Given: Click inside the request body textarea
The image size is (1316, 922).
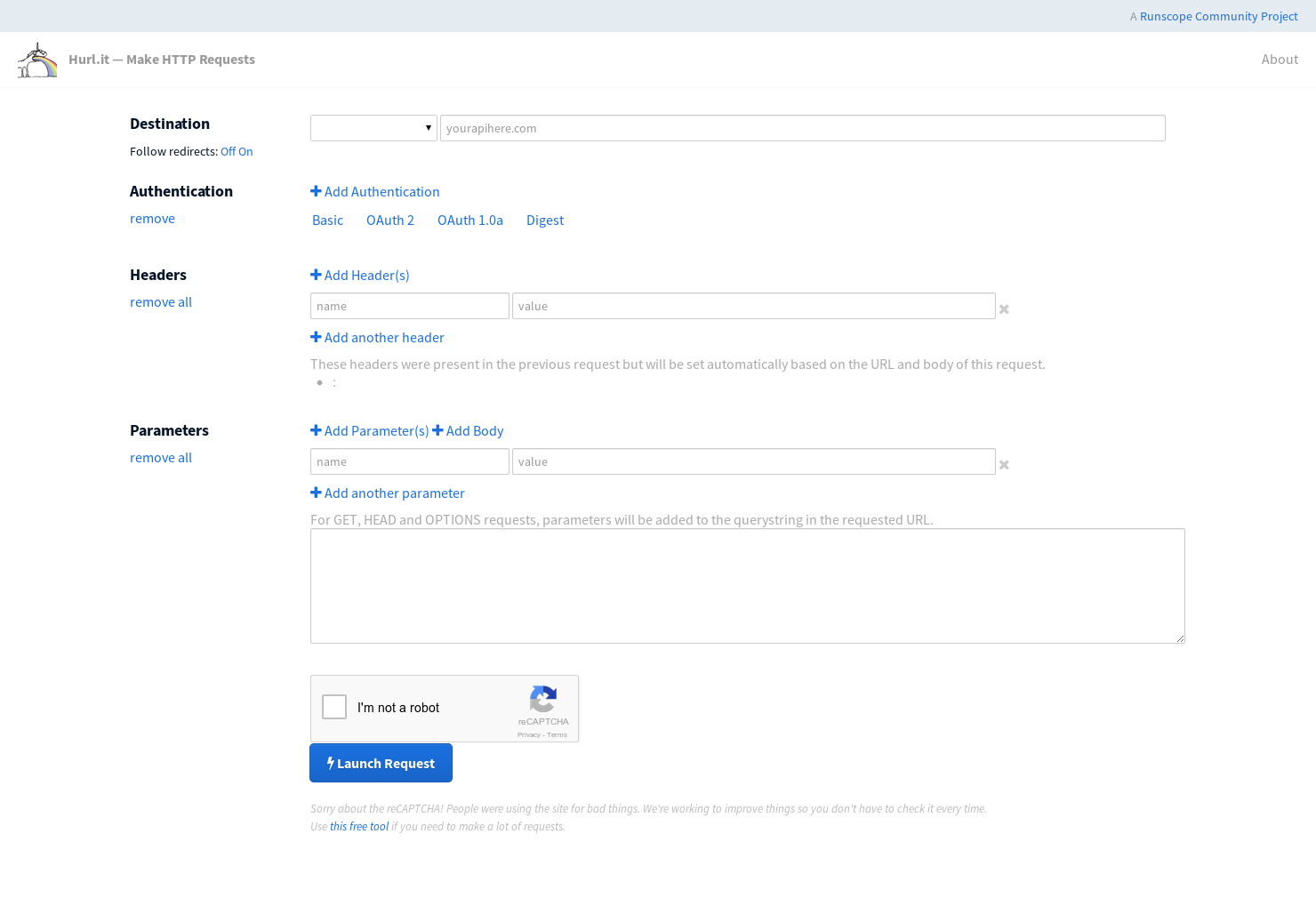Looking at the screenshot, I should click(748, 586).
